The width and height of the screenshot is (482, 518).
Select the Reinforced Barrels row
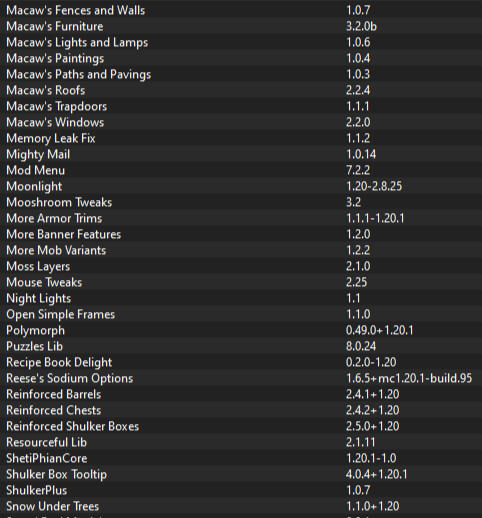241,394
